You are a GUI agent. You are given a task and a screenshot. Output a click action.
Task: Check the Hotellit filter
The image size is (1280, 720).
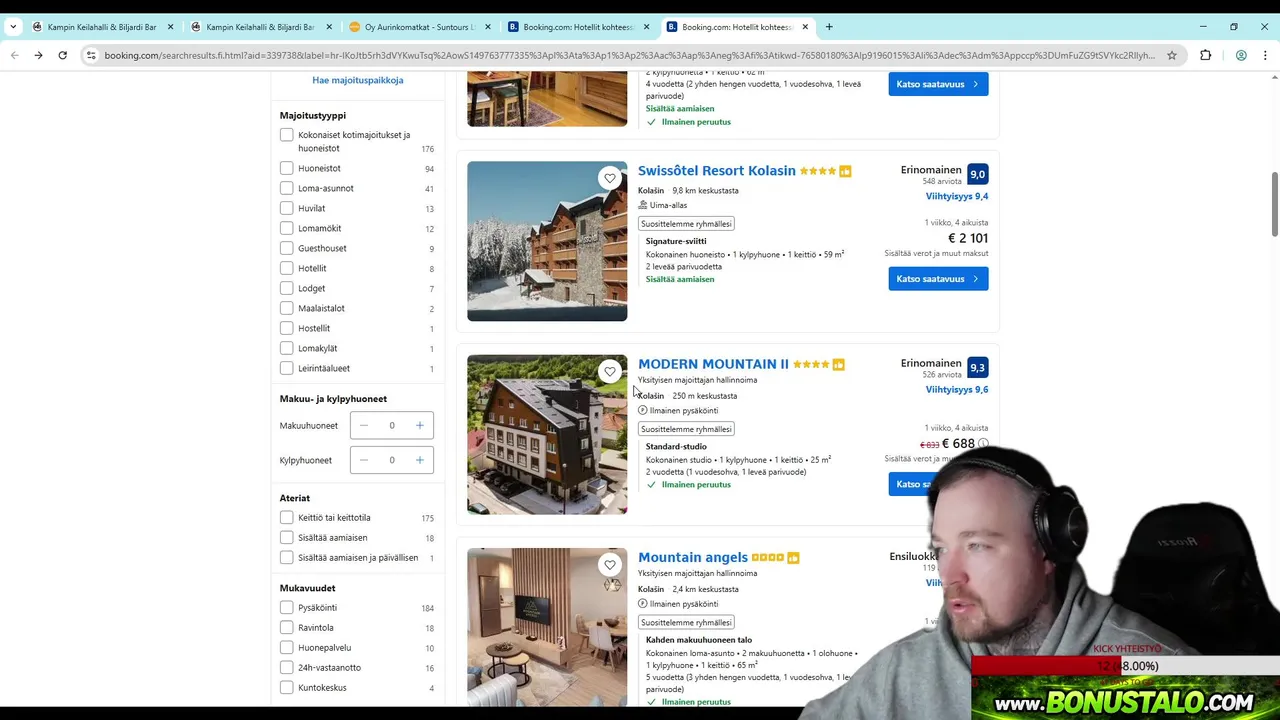[x=287, y=268]
